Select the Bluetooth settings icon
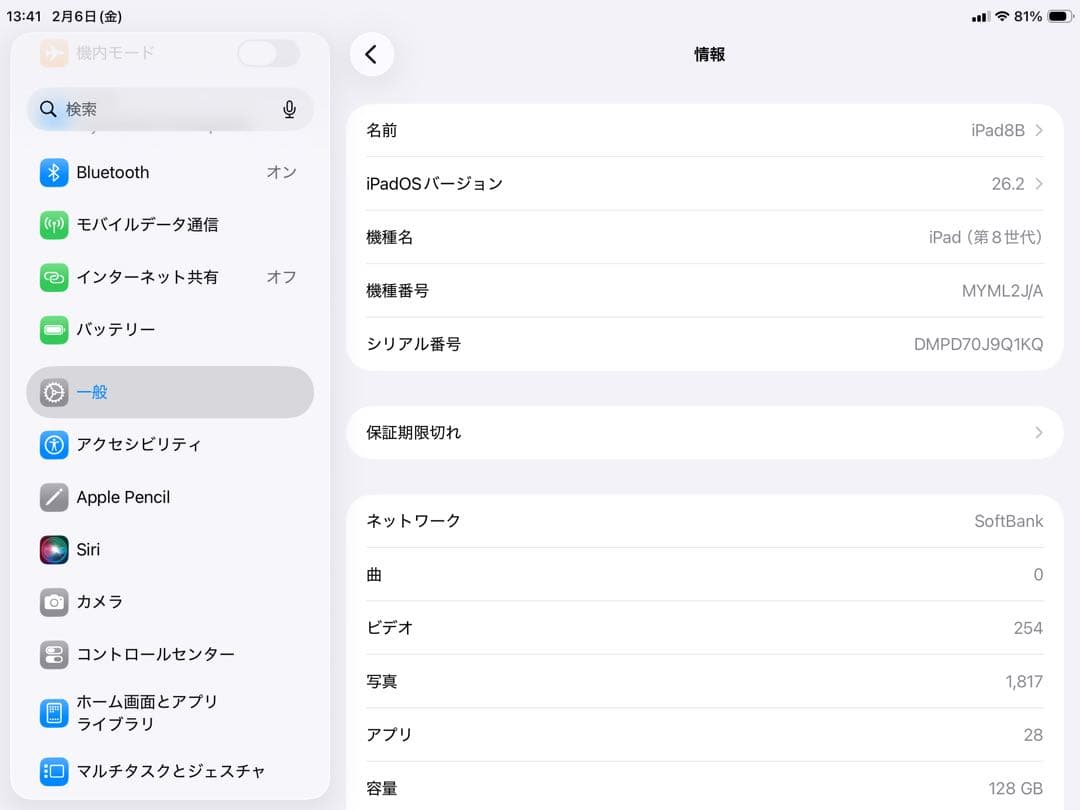 pyautogui.click(x=53, y=172)
